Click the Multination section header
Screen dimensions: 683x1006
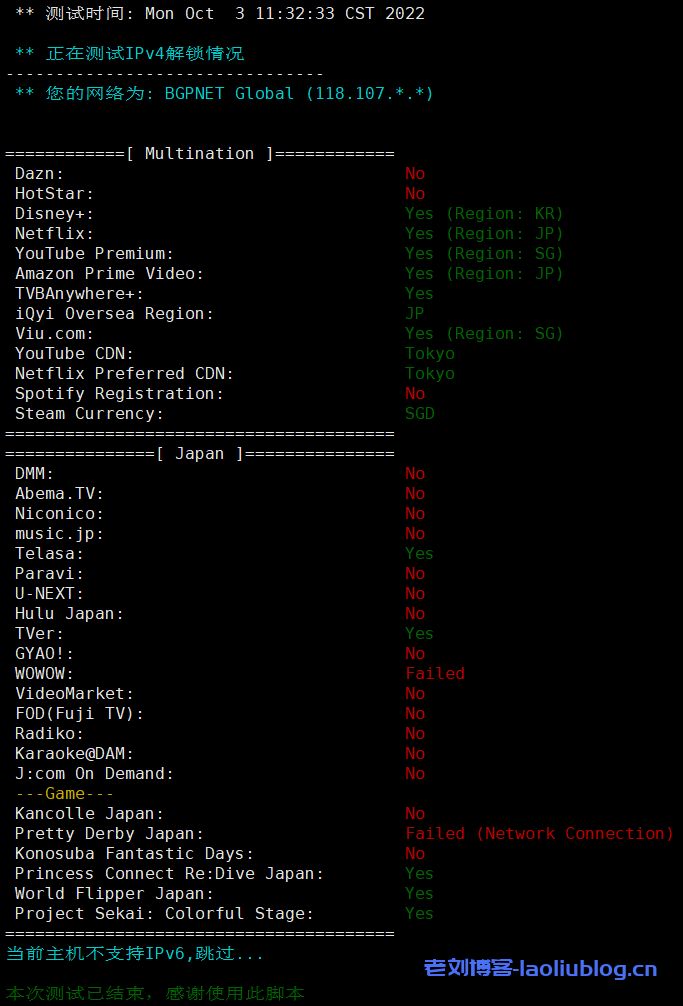(x=200, y=153)
